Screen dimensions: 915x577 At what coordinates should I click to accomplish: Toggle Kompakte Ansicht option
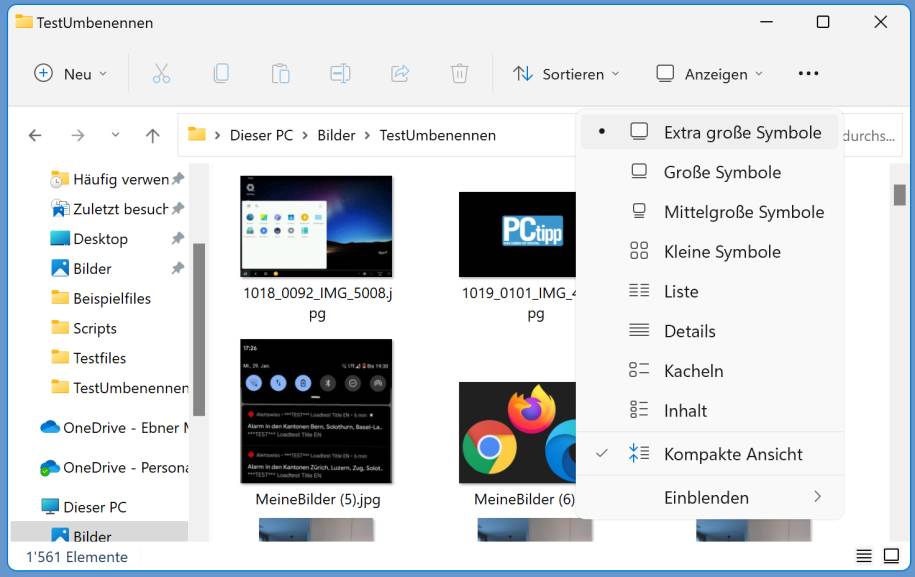tap(732, 454)
